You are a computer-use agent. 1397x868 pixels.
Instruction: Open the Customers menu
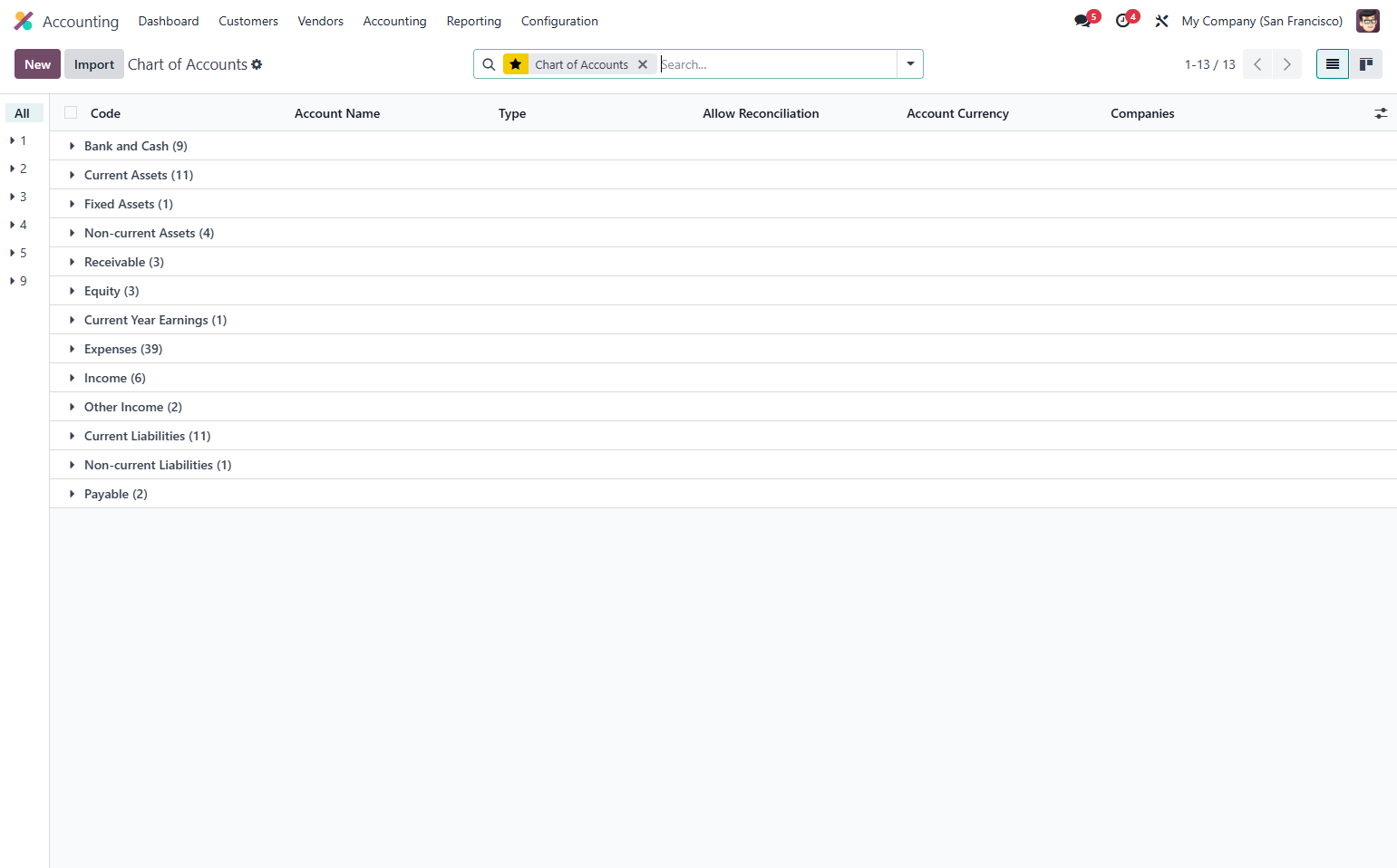pyautogui.click(x=248, y=21)
